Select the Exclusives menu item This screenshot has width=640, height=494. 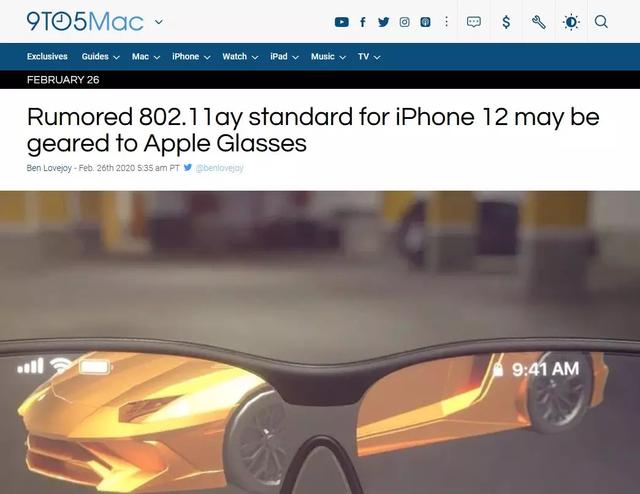(47, 56)
